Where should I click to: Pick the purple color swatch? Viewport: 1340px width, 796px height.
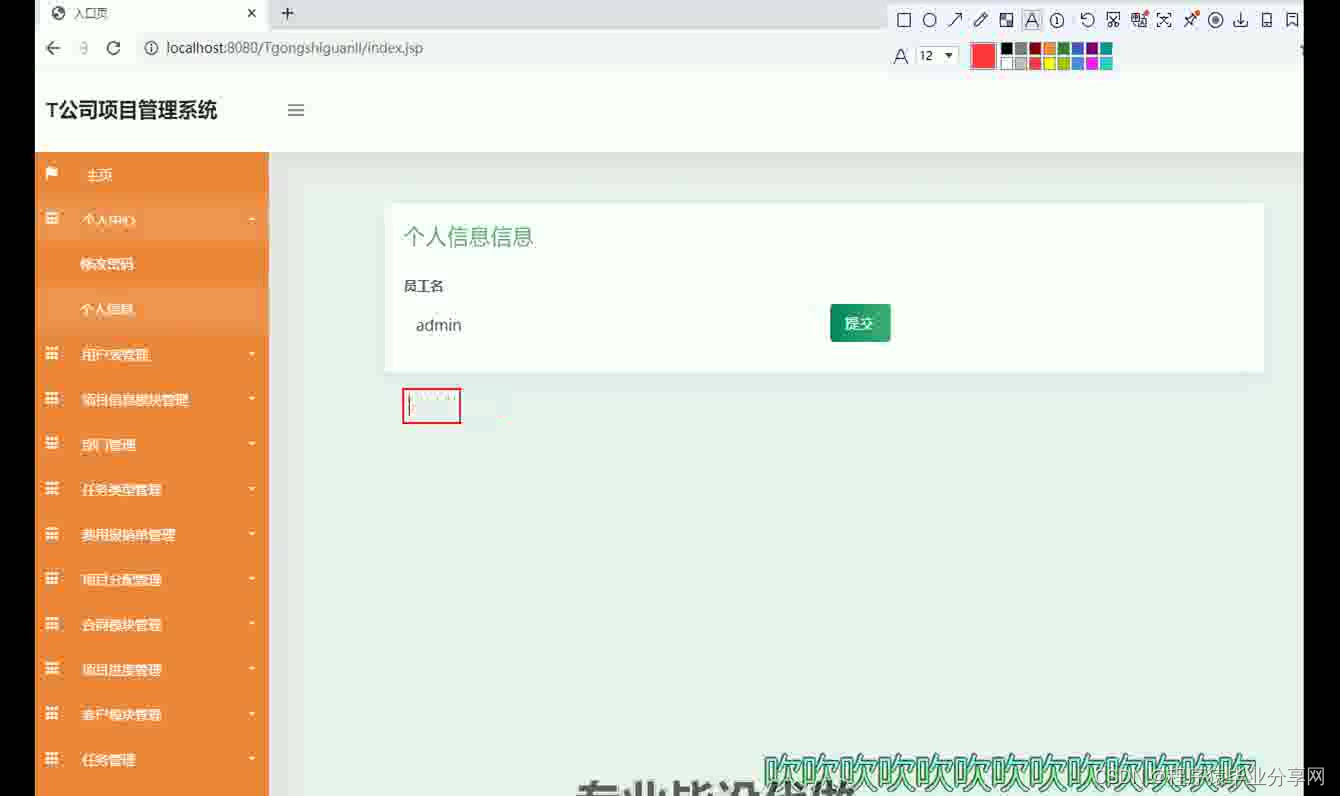click(1092, 48)
